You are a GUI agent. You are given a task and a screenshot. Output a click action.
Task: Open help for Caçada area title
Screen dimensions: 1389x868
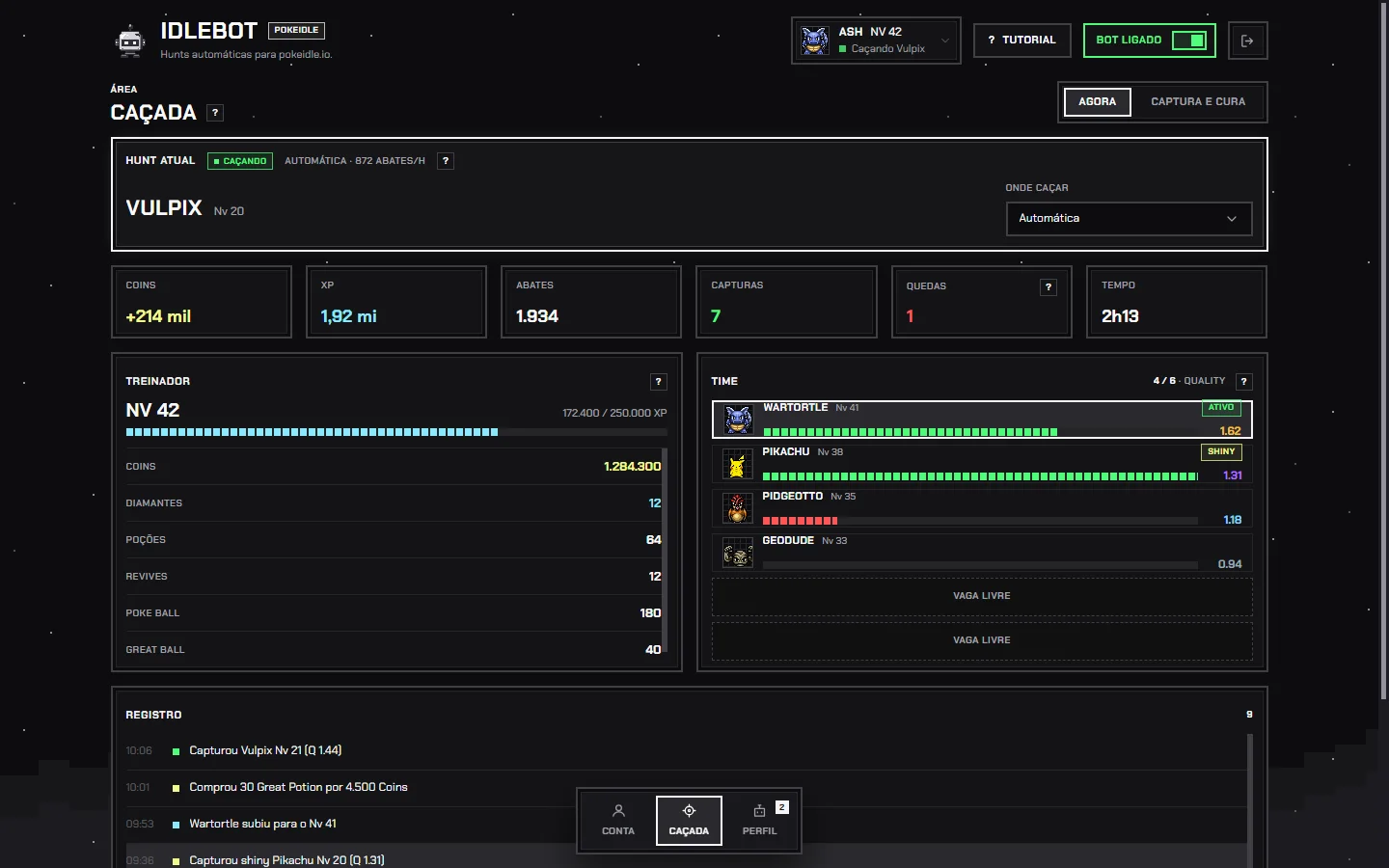215,113
